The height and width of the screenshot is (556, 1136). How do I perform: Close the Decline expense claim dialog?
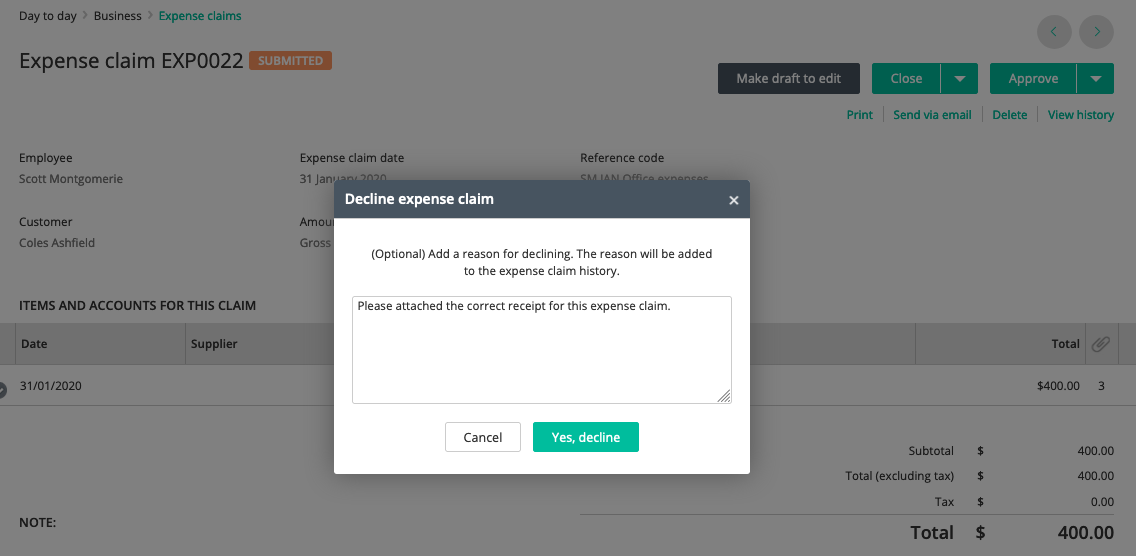733,200
